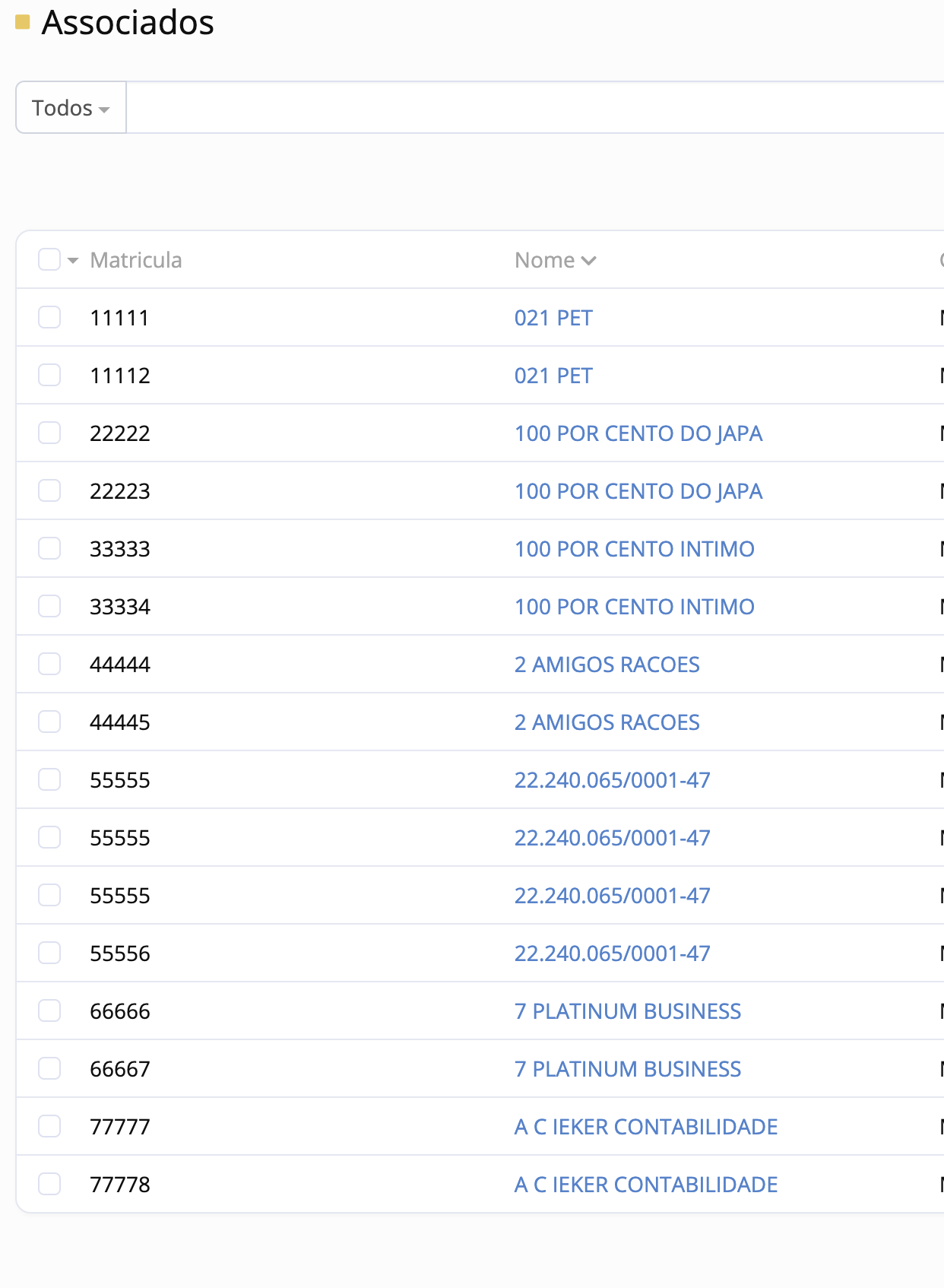Toggle the select-all checkbox in table header
Image resolution: width=944 pixels, height=1288 pixels.
[49, 259]
